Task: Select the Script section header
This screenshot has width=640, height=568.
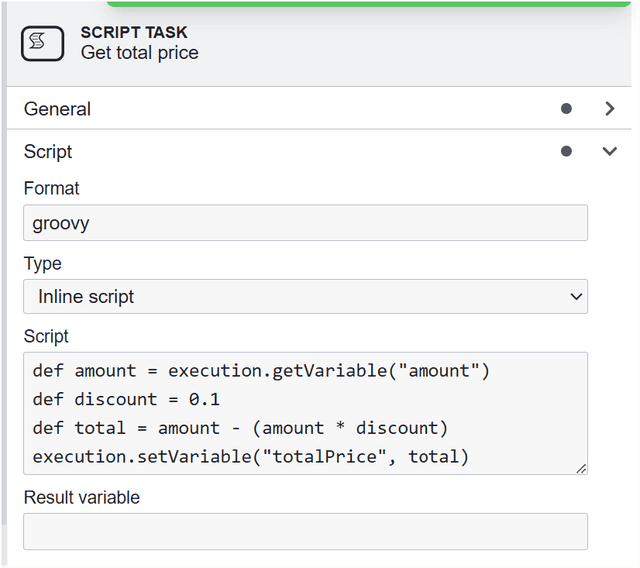Action: [x=48, y=152]
